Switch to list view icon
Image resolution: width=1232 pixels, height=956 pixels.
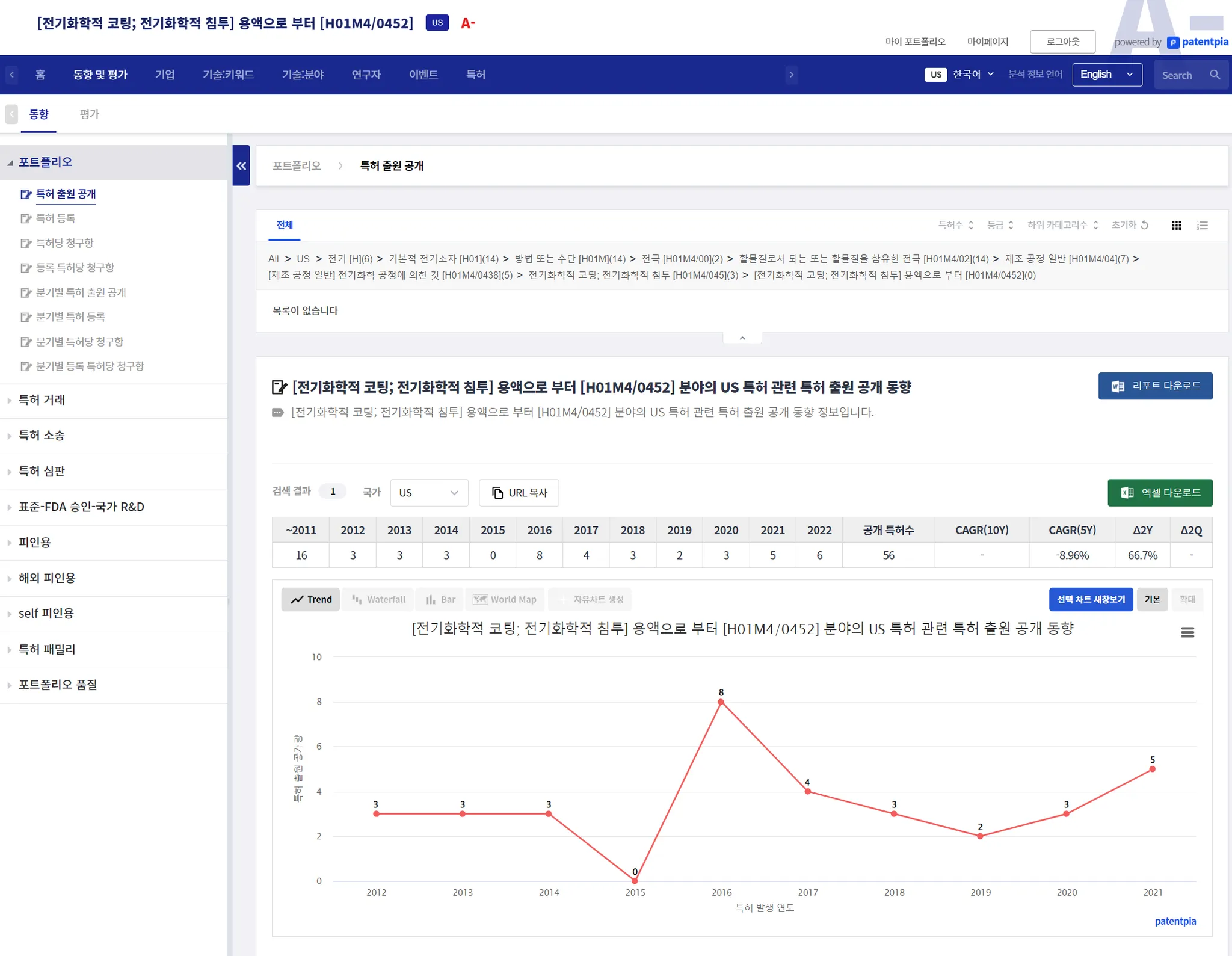1202,225
